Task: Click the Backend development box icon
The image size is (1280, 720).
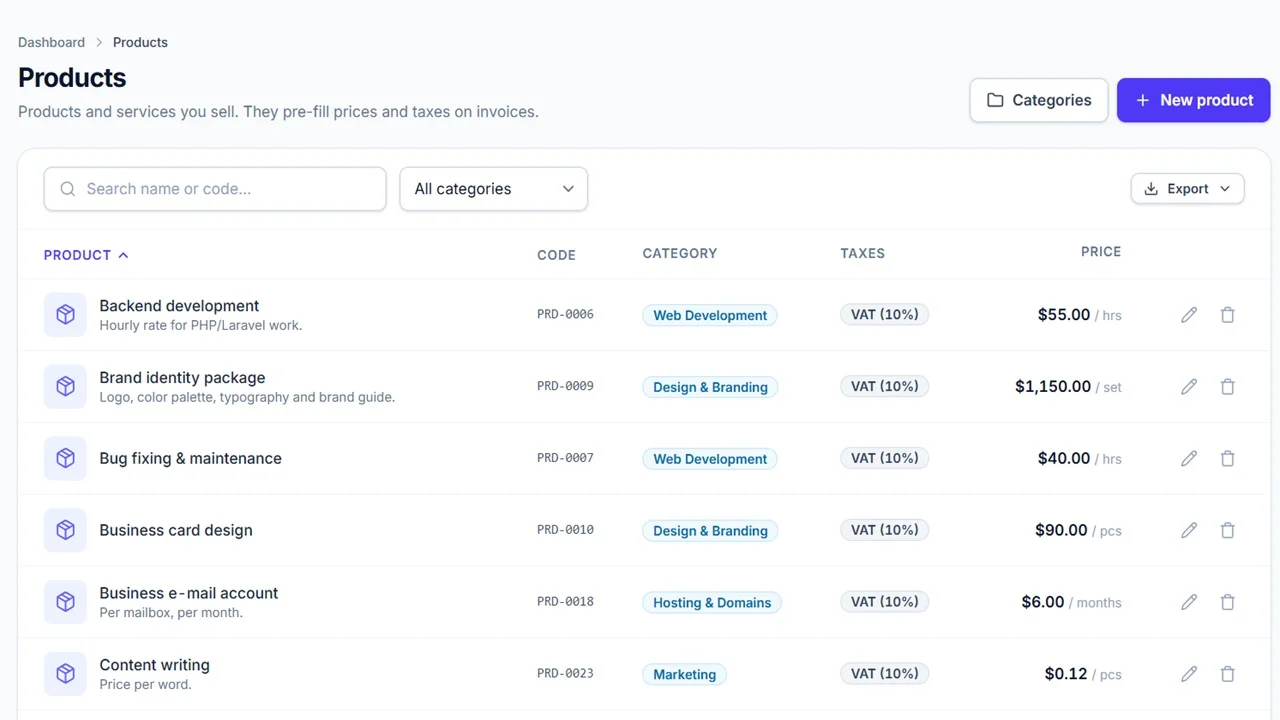Action: click(65, 315)
